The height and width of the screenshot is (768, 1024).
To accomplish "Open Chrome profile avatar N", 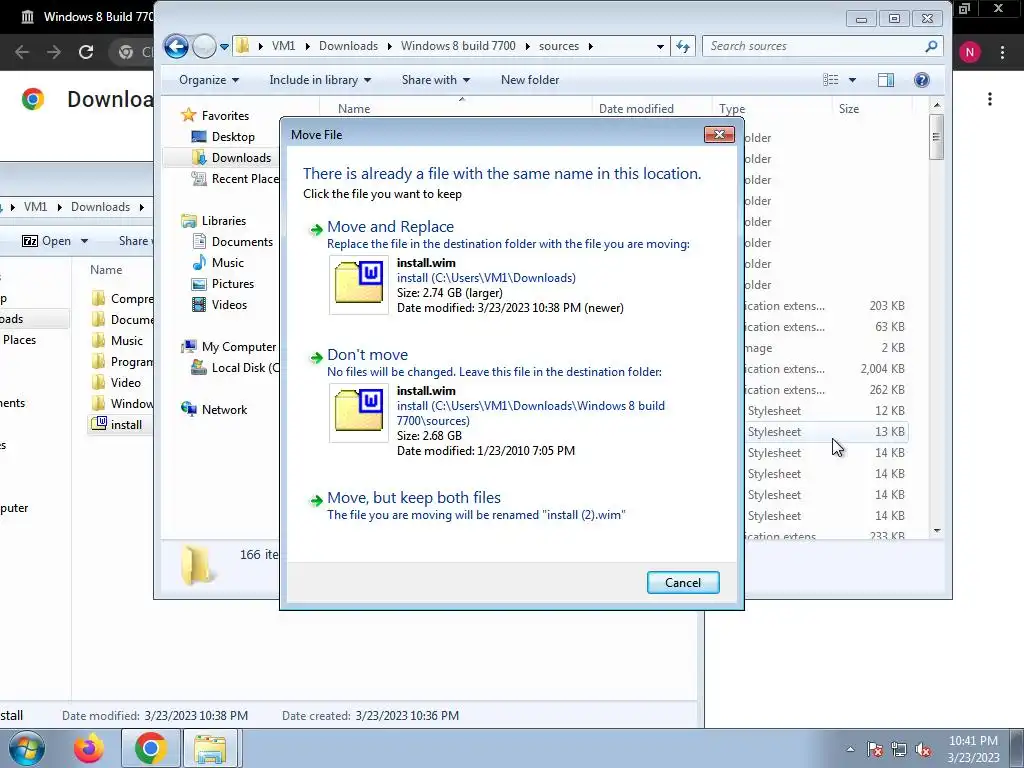I will (969, 52).
